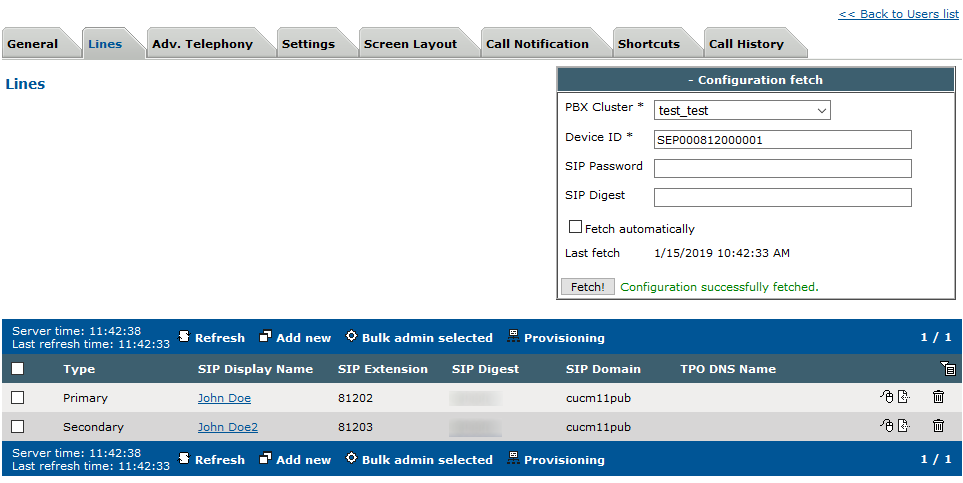Click the mouse icon in the Primary row
963x483 pixels.
coord(886,397)
